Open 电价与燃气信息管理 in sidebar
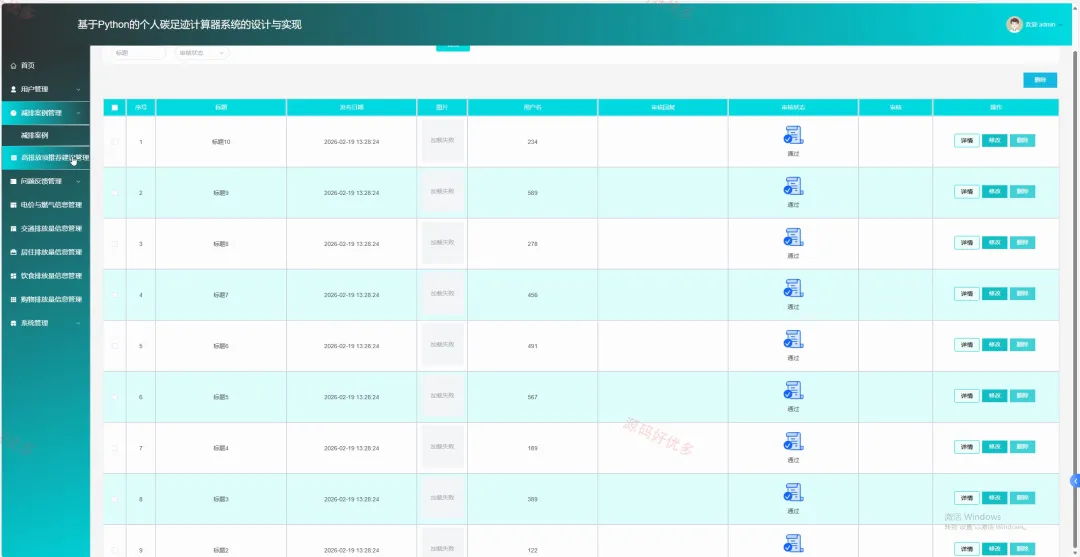Viewport: 1080px width, 557px height. coord(45,205)
